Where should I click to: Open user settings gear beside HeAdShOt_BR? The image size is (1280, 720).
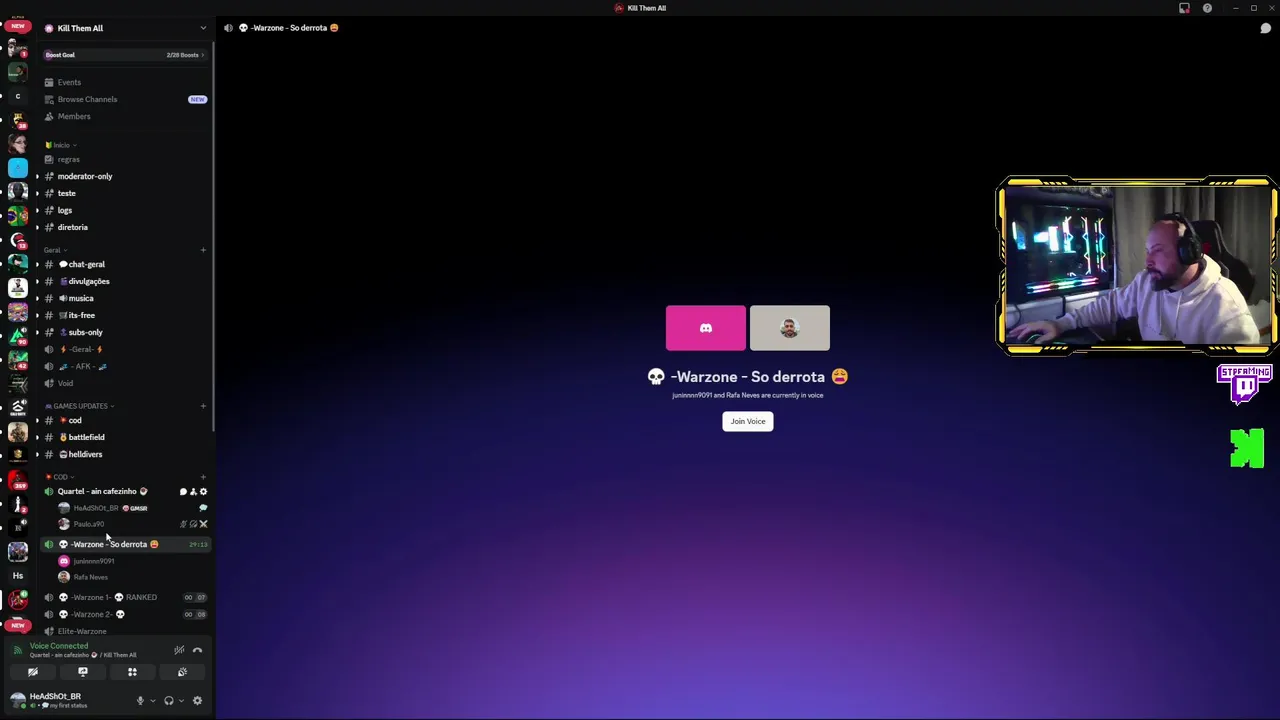coord(197,701)
